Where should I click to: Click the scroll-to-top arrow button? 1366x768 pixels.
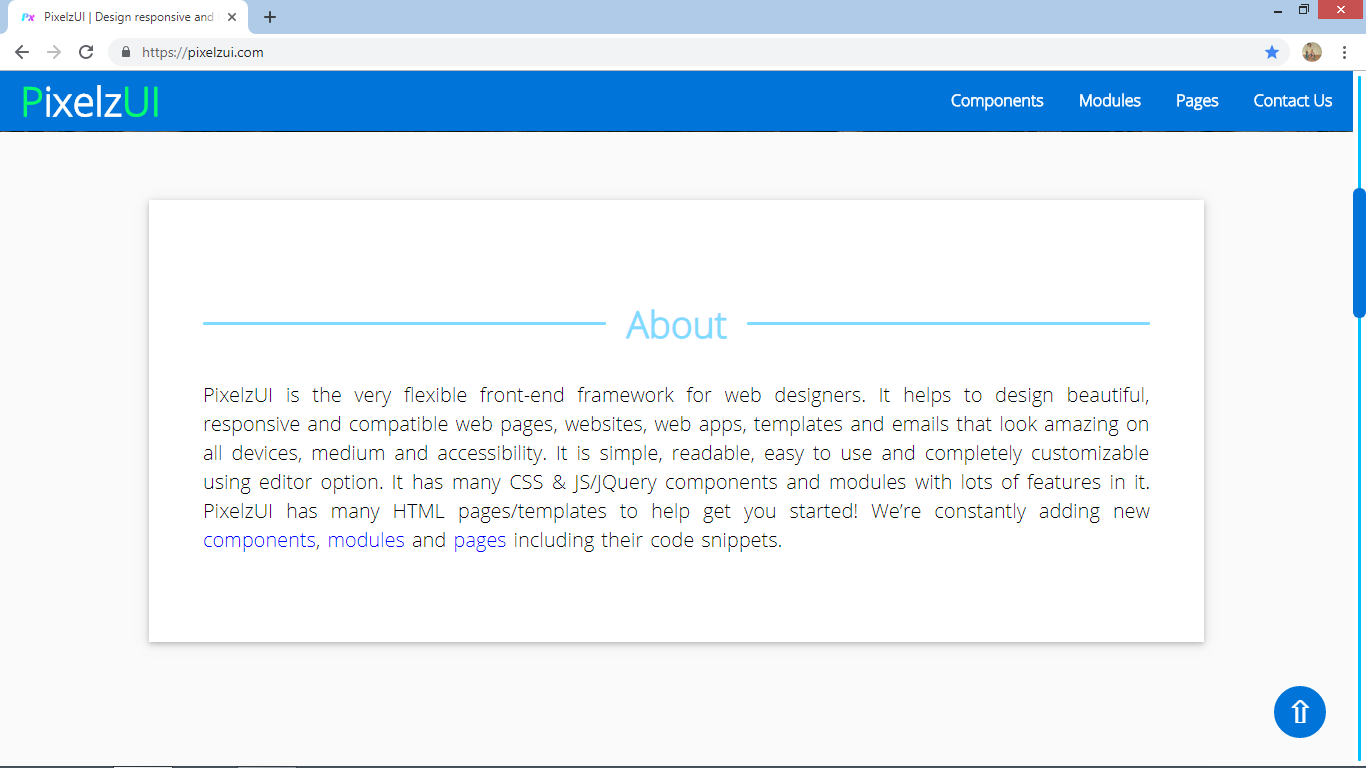(x=1300, y=712)
